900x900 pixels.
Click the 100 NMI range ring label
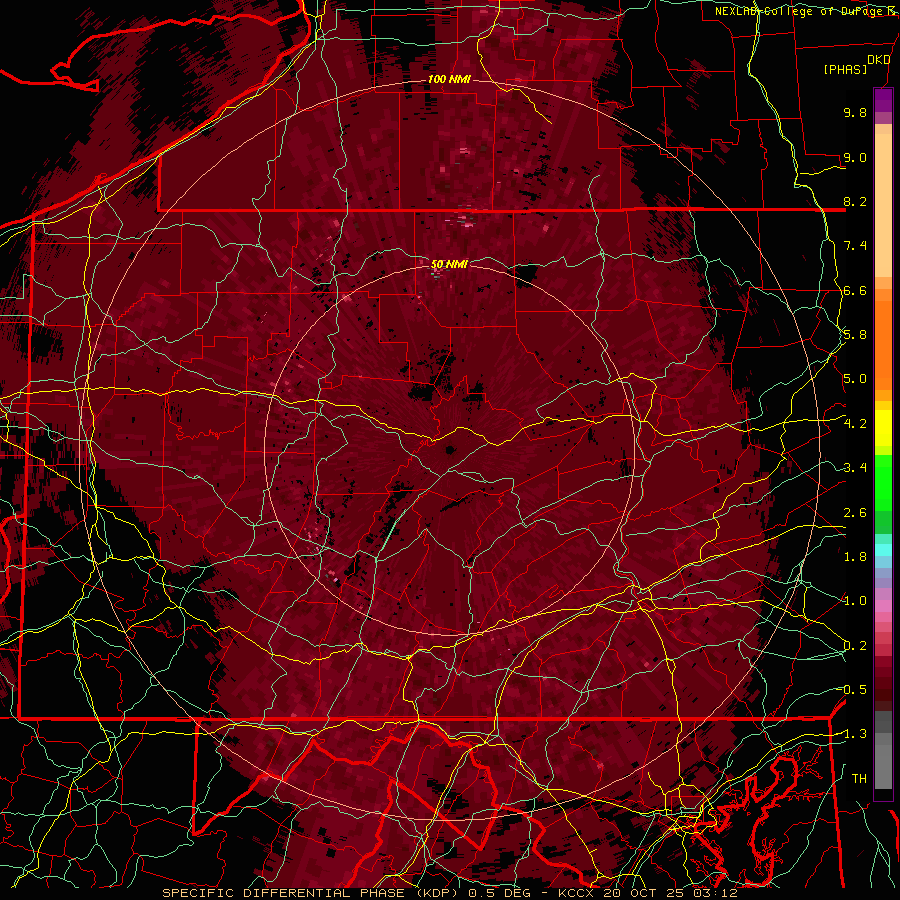(449, 79)
